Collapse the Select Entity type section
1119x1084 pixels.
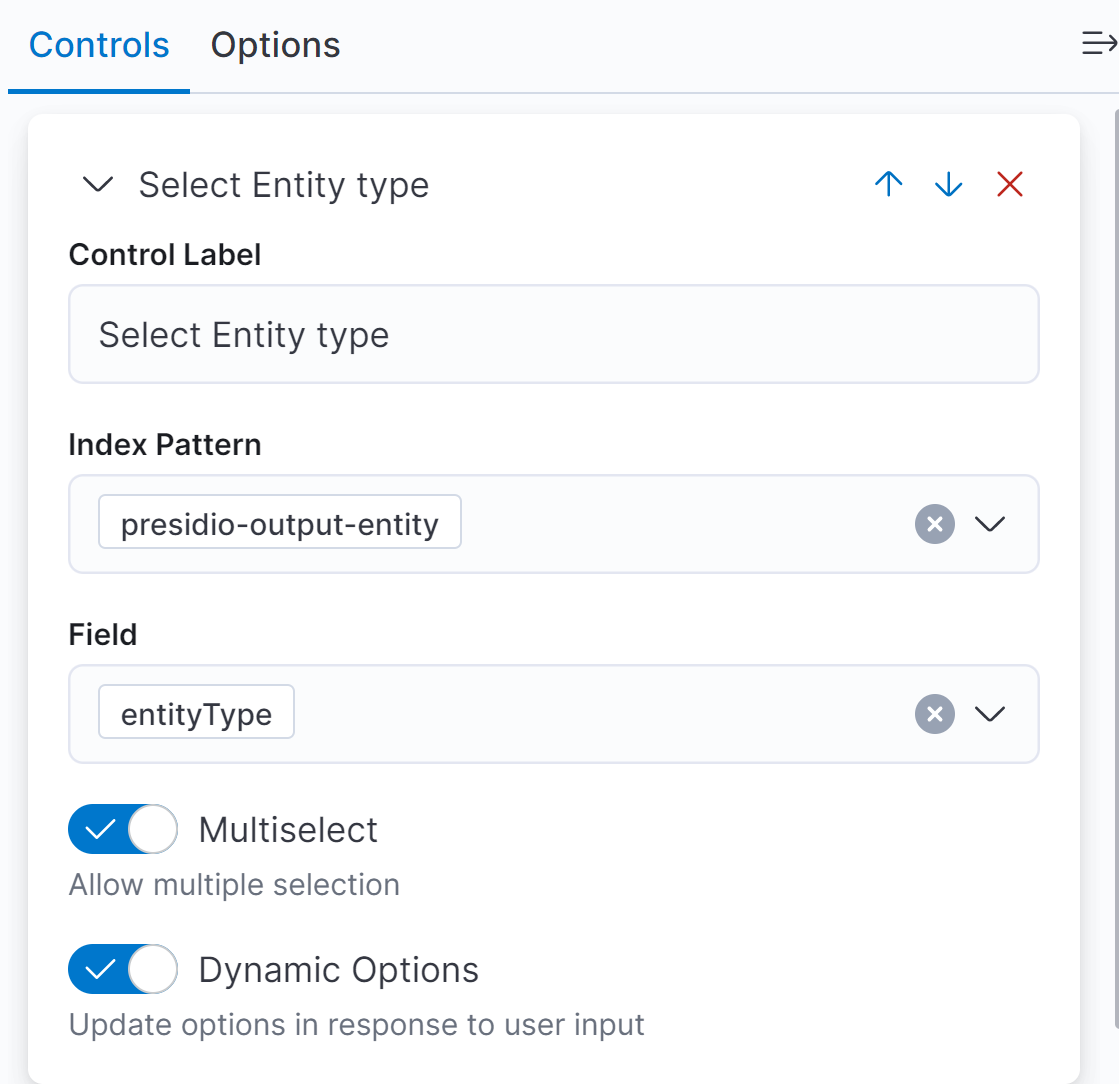[x=97, y=184]
